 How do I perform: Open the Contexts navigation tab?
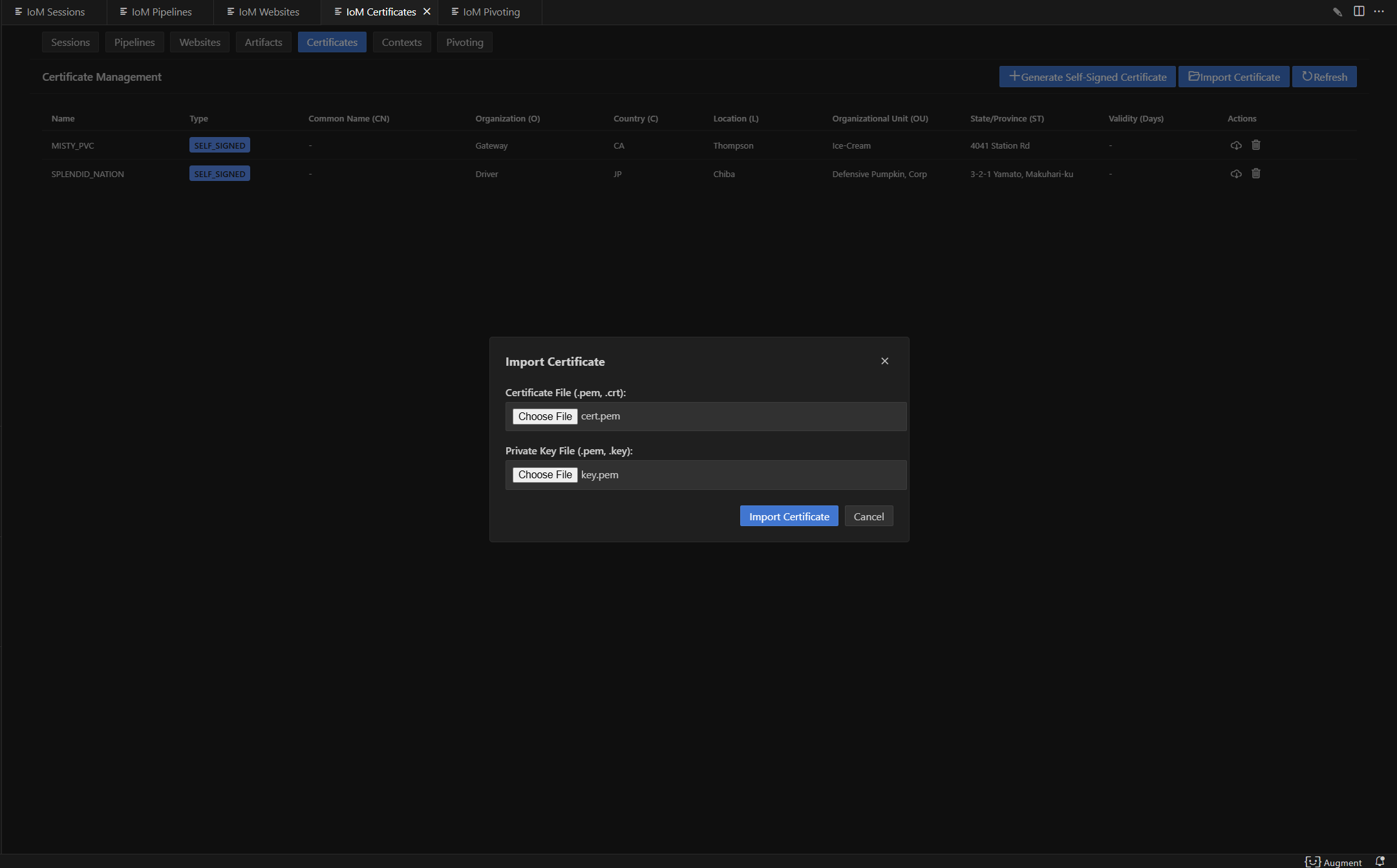401,42
